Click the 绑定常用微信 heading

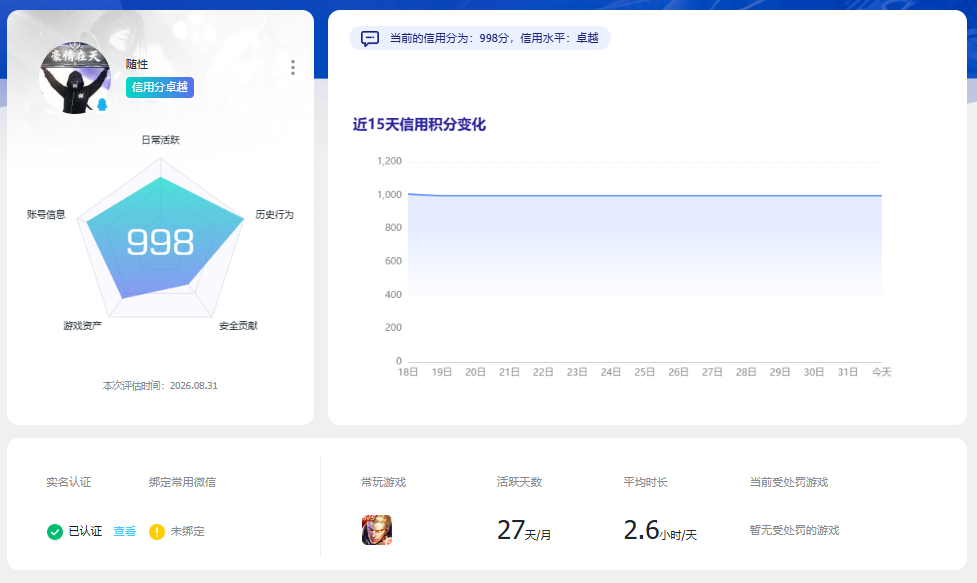tap(183, 482)
